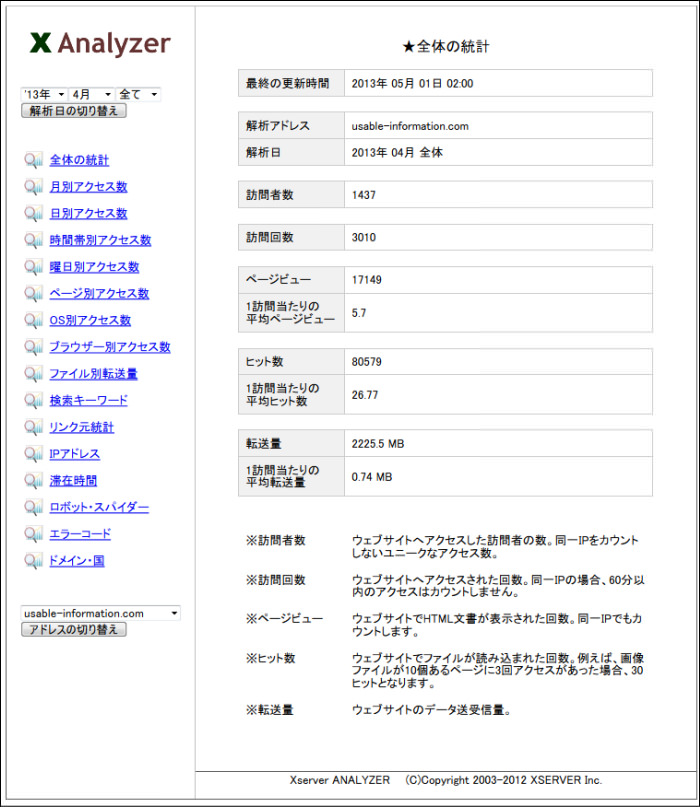The width and height of the screenshot is (700, 807).
Task: Open the ブラウザー別アクセス数 link
Action: point(110,347)
